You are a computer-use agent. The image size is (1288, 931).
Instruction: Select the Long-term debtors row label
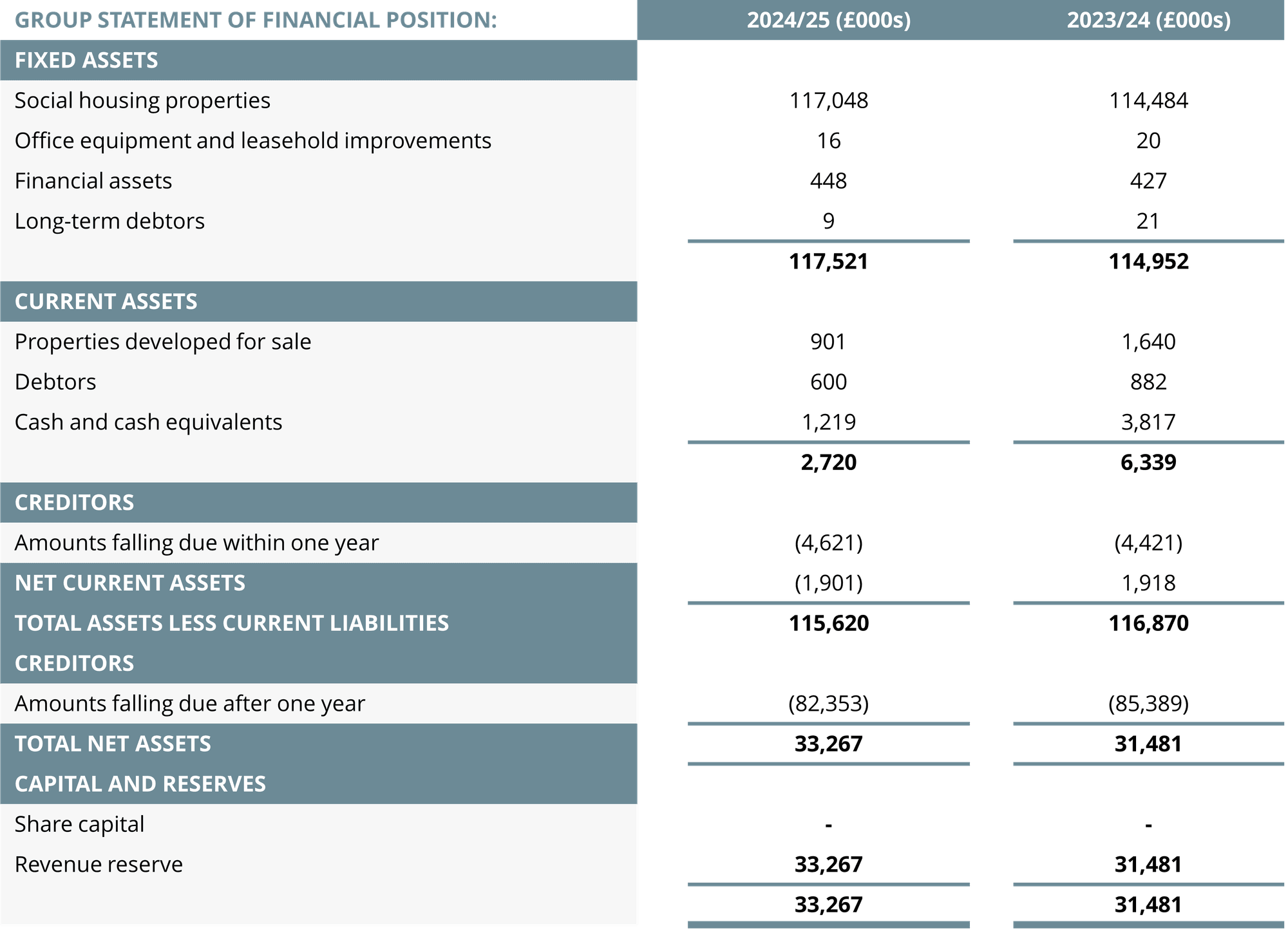coord(109,221)
